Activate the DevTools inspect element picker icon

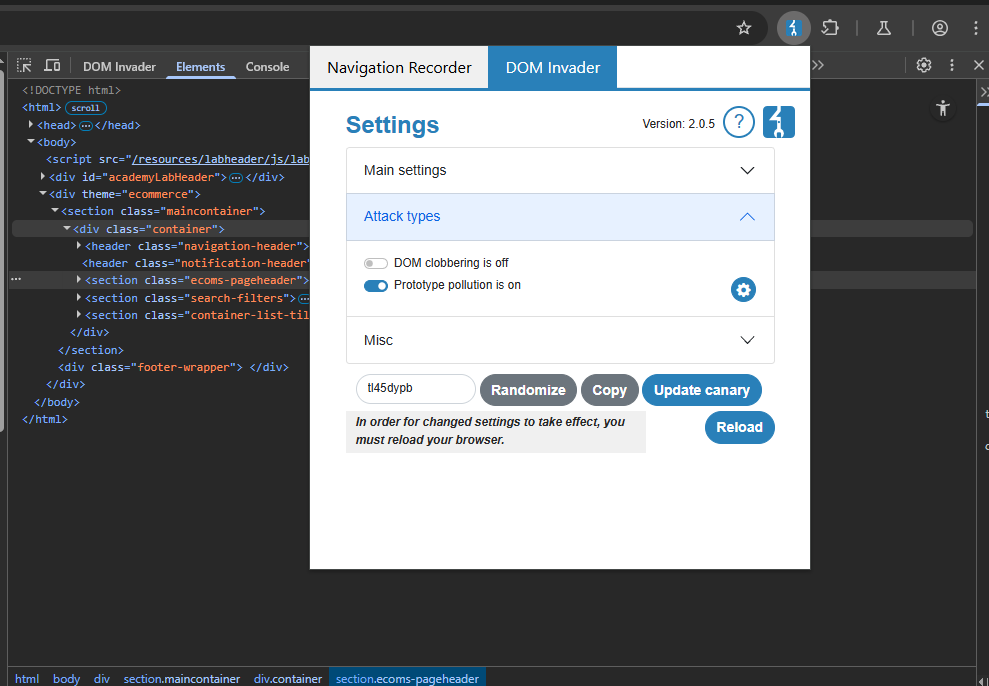pyautogui.click(x=24, y=66)
